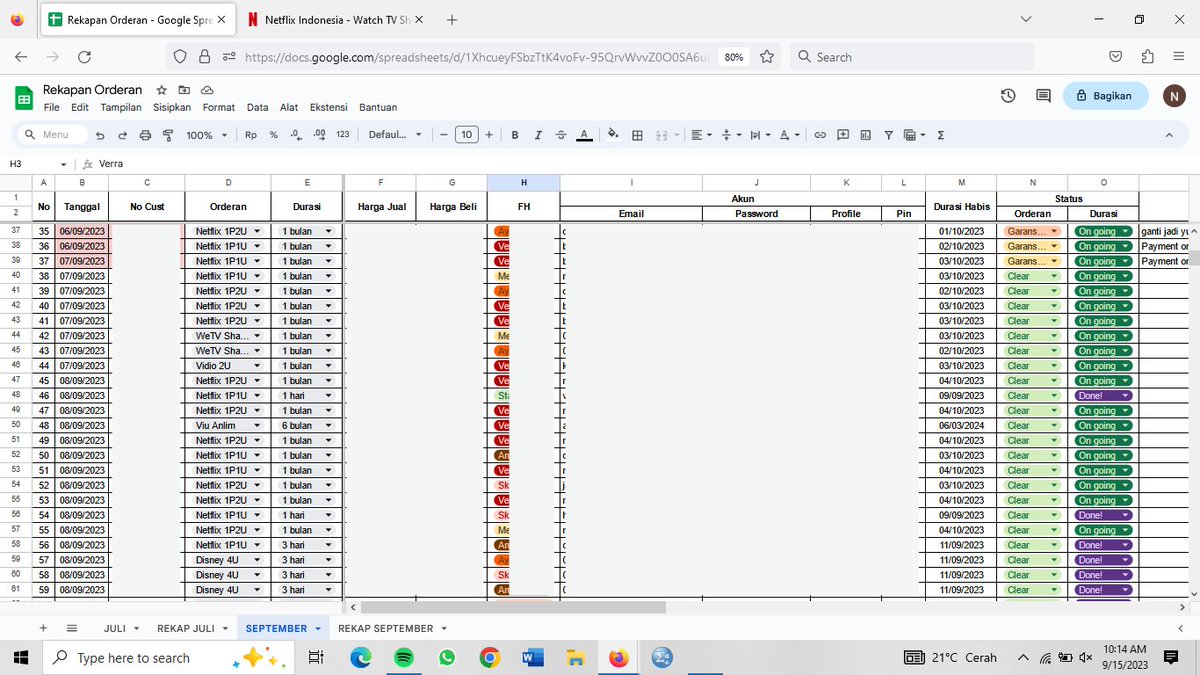Reload the page in Firefox
The height and width of the screenshot is (675, 1200).
84,57
